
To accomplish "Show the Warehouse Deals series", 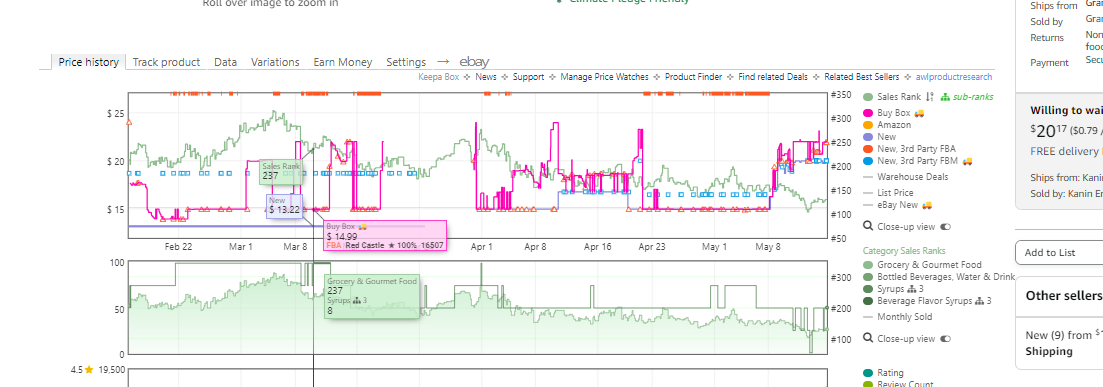I will [x=912, y=177].
